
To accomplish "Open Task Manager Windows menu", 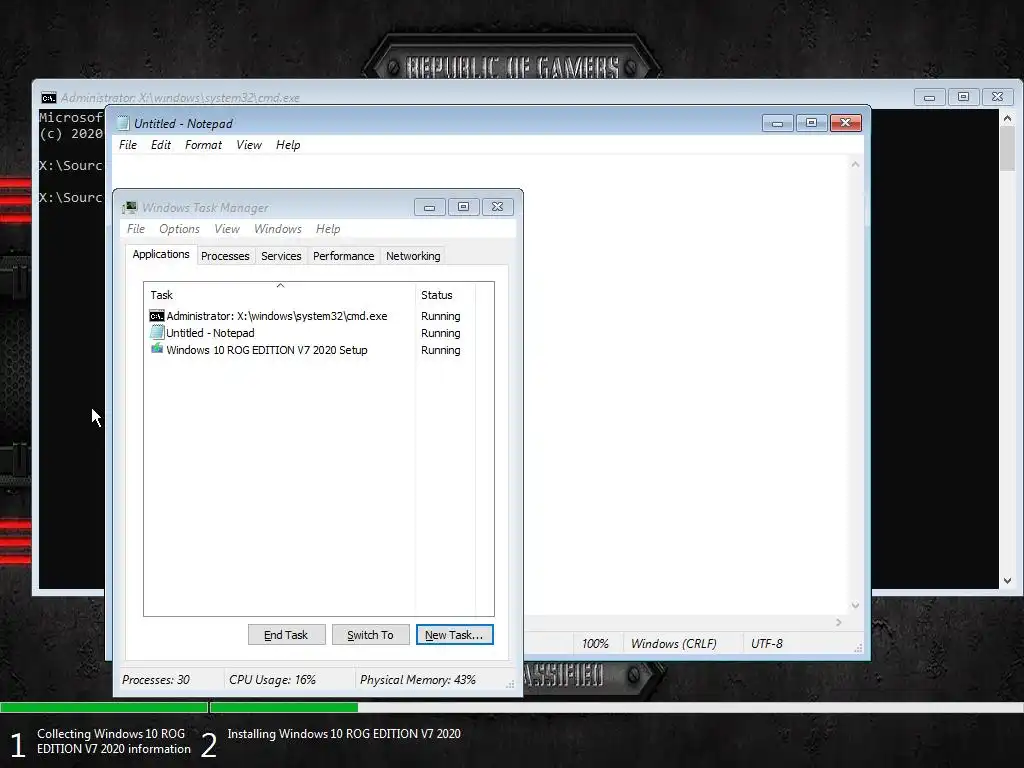I will click(x=278, y=229).
